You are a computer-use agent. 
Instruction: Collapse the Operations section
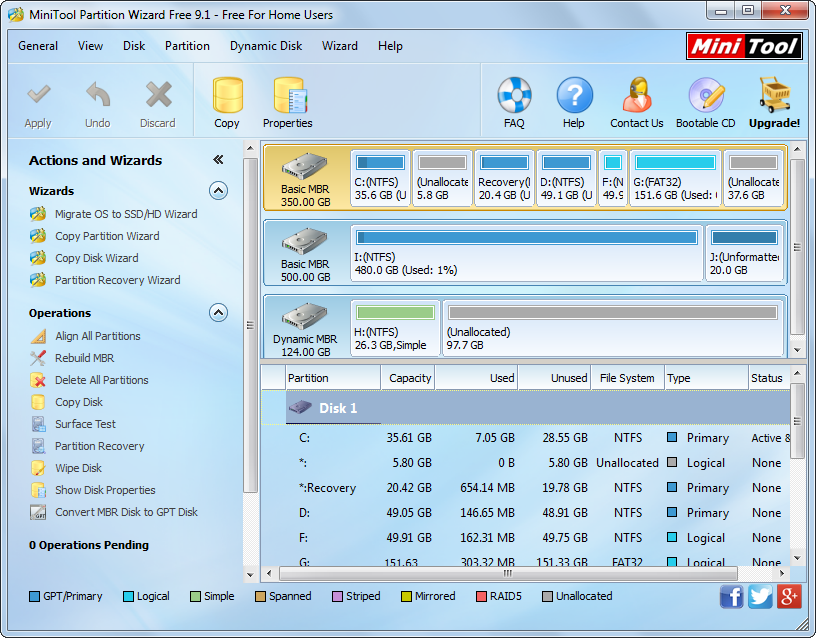(x=219, y=313)
